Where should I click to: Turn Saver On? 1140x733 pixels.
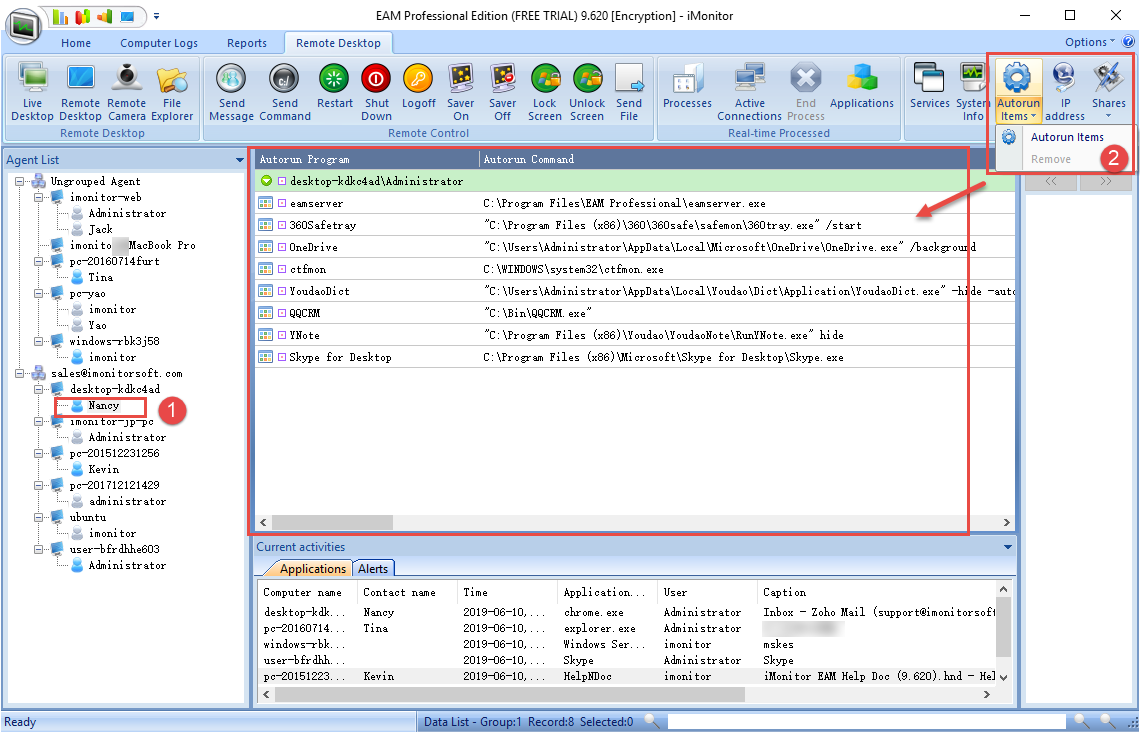tap(460, 92)
